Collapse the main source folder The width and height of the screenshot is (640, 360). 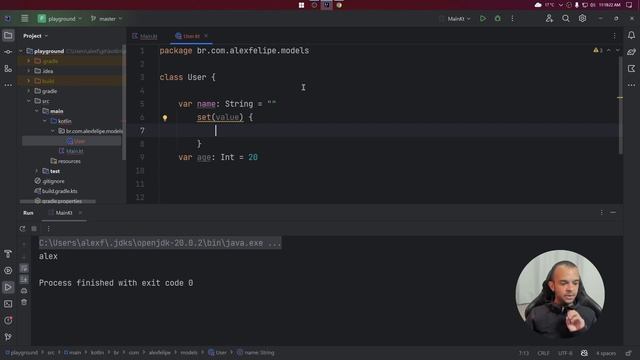coord(37,111)
